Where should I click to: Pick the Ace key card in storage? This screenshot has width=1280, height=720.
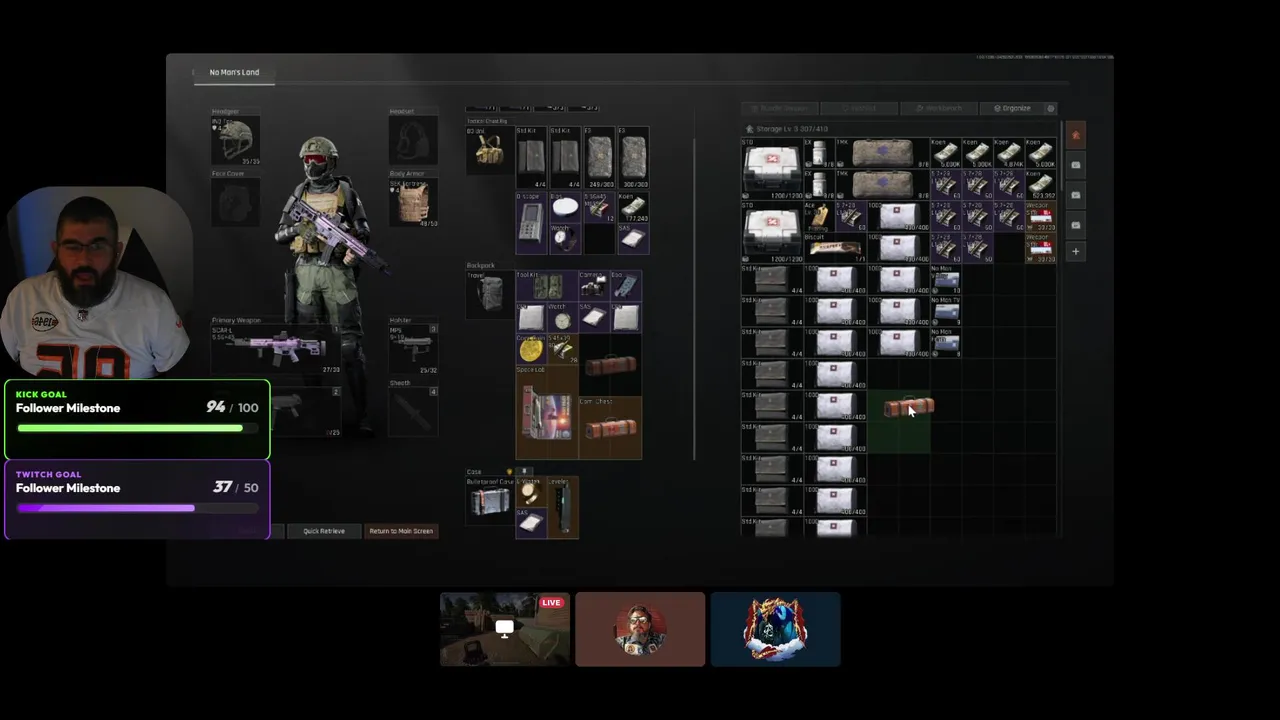[819, 215]
